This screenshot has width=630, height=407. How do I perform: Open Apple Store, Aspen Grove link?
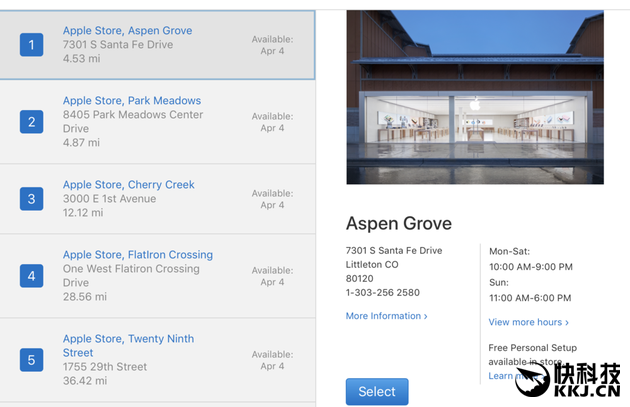coord(127,31)
